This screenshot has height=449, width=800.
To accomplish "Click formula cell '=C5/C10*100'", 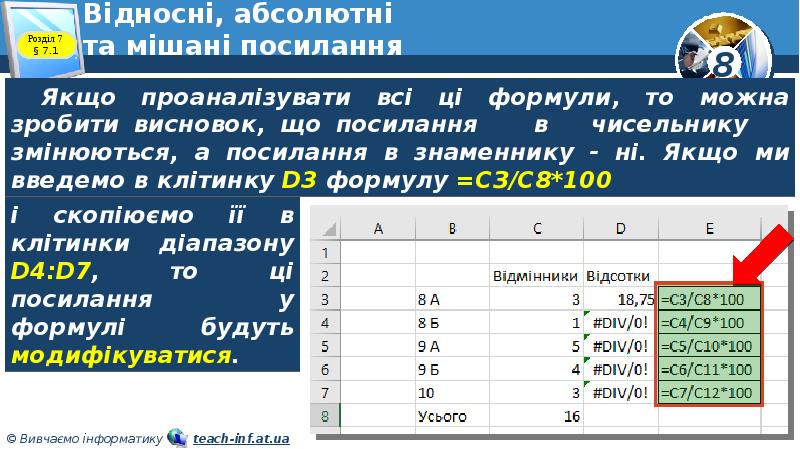I will [x=709, y=346].
